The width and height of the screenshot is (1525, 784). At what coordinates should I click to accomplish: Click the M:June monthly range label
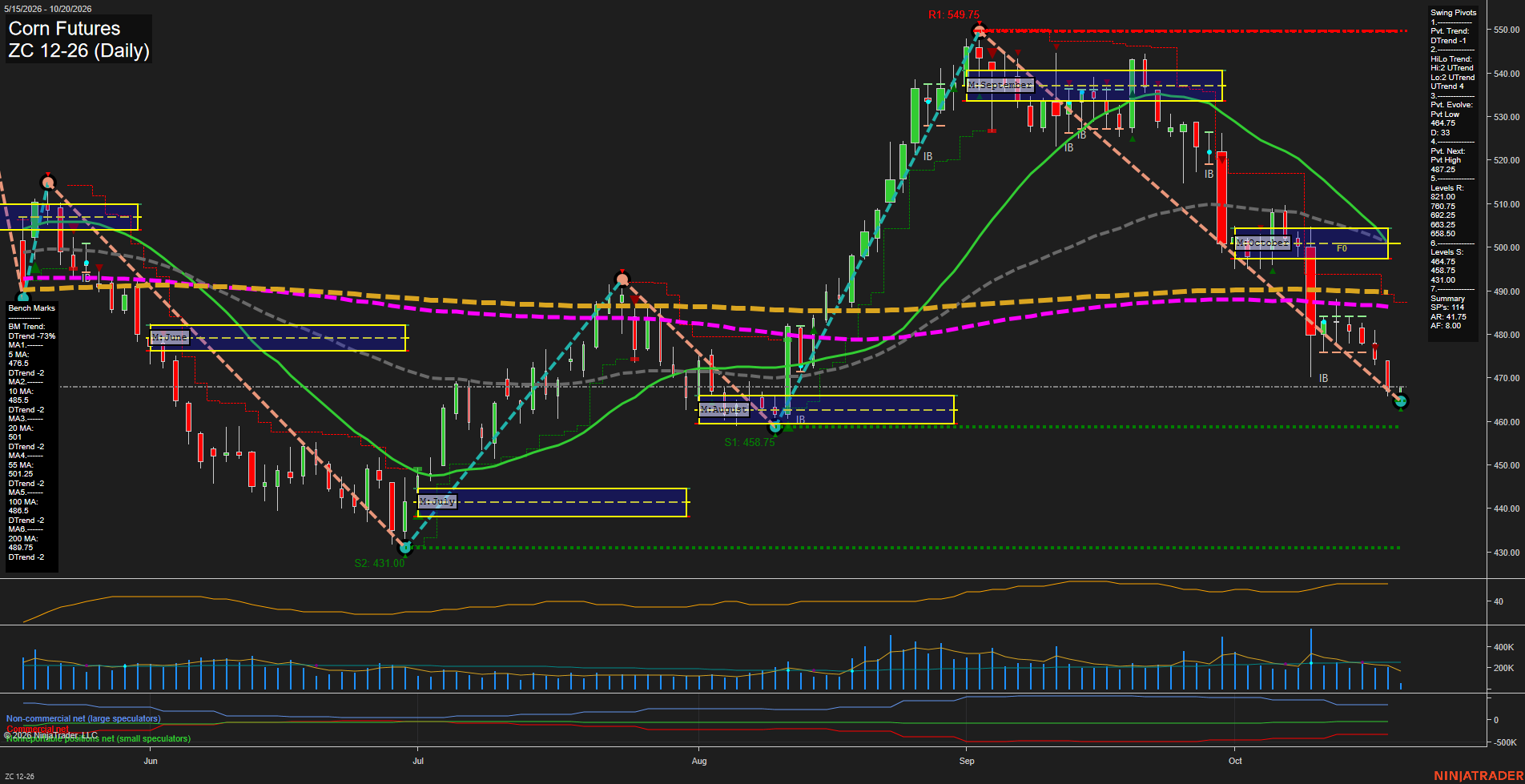[170, 337]
